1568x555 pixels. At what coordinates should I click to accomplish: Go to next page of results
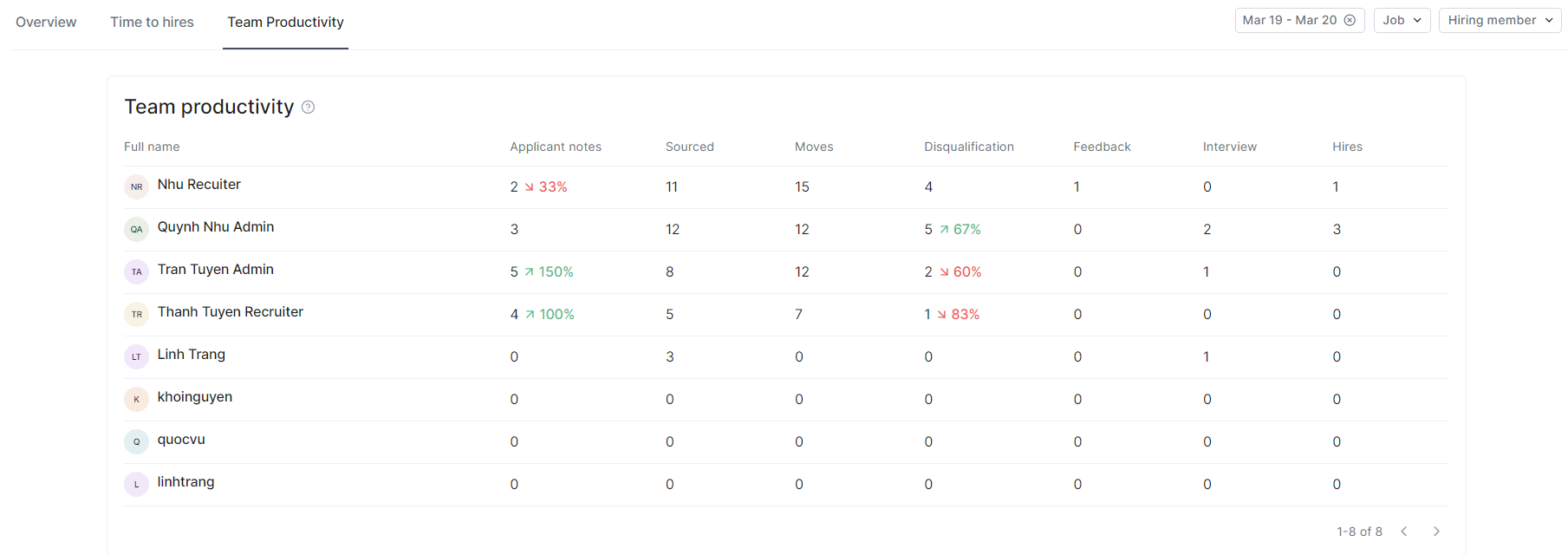coord(1436,532)
